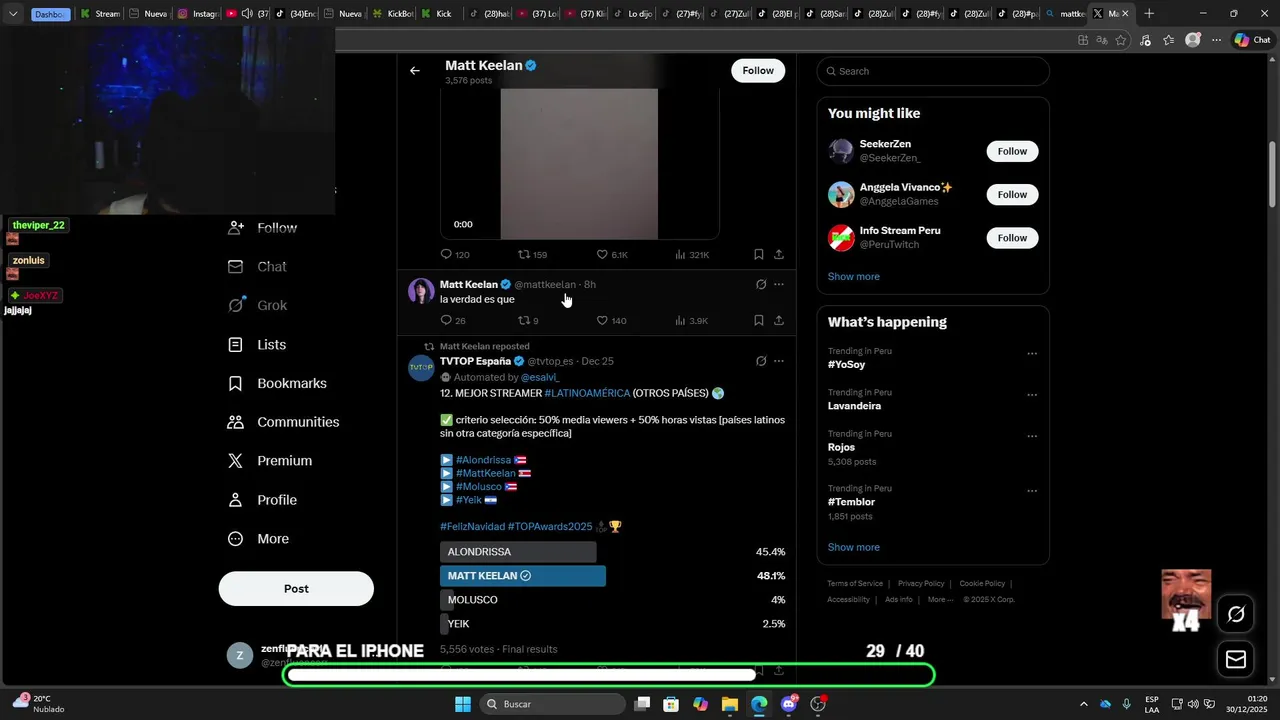This screenshot has height=720, width=1280.
Task: Reply to the "la verdad es que" post
Action: [x=447, y=321]
